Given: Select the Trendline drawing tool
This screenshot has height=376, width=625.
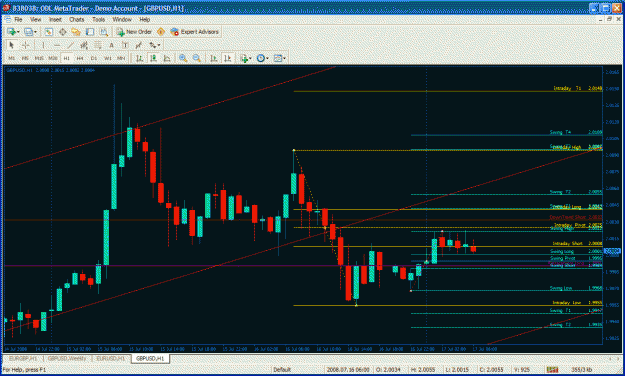Looking at the screenshot, I should [x=71, y=45].
